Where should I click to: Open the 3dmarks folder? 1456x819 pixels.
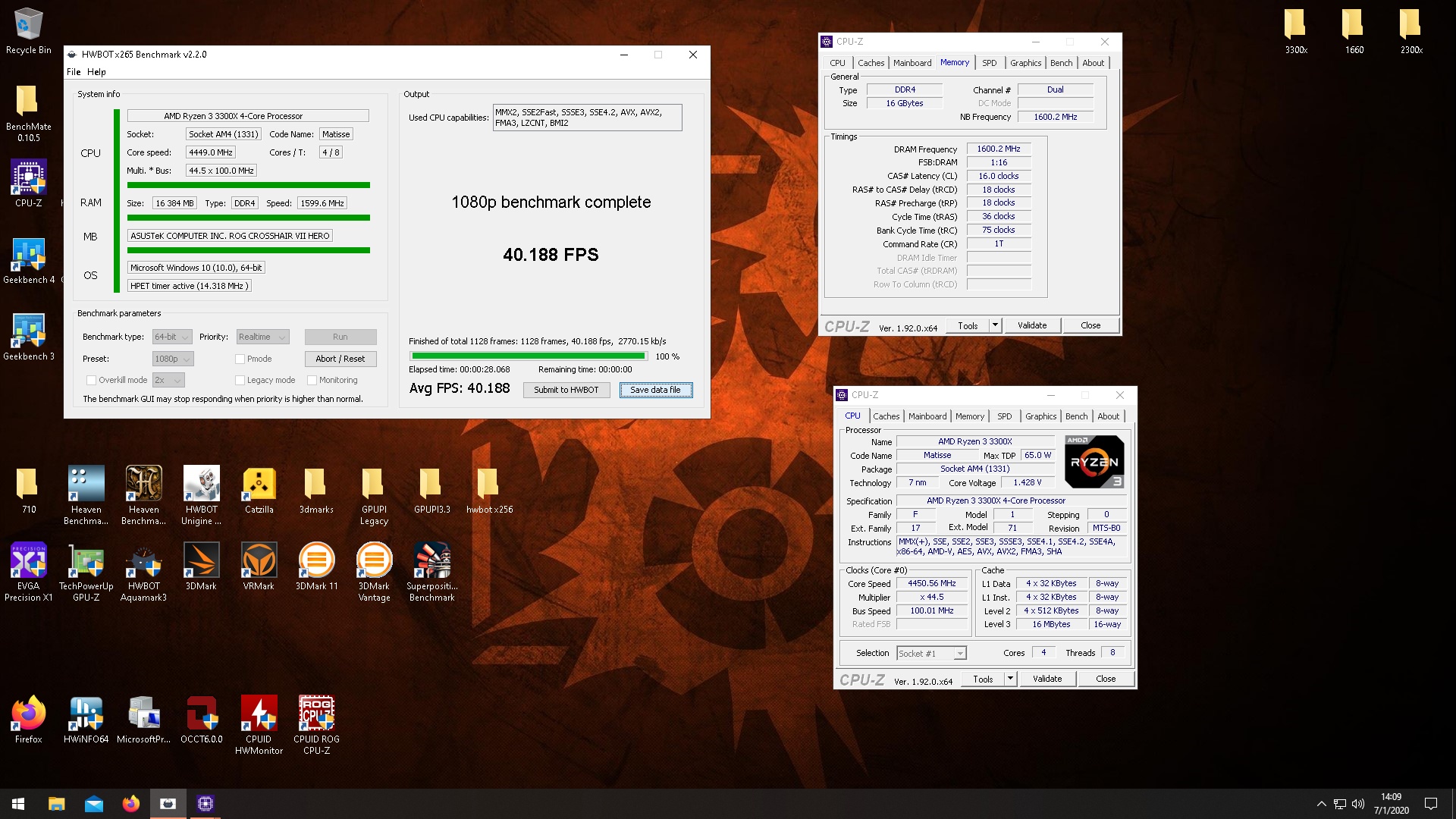[x=316, y=490]
